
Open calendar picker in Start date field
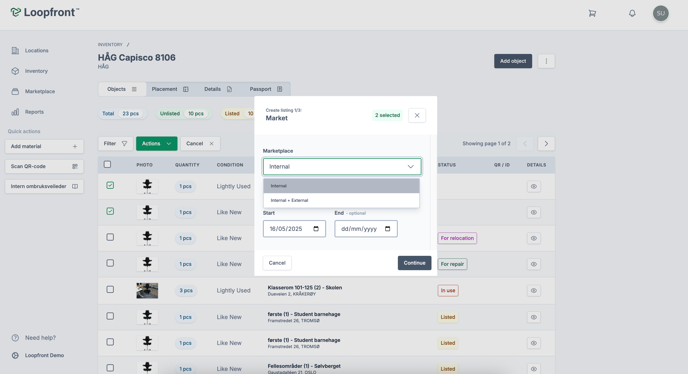tap(316, 229)
